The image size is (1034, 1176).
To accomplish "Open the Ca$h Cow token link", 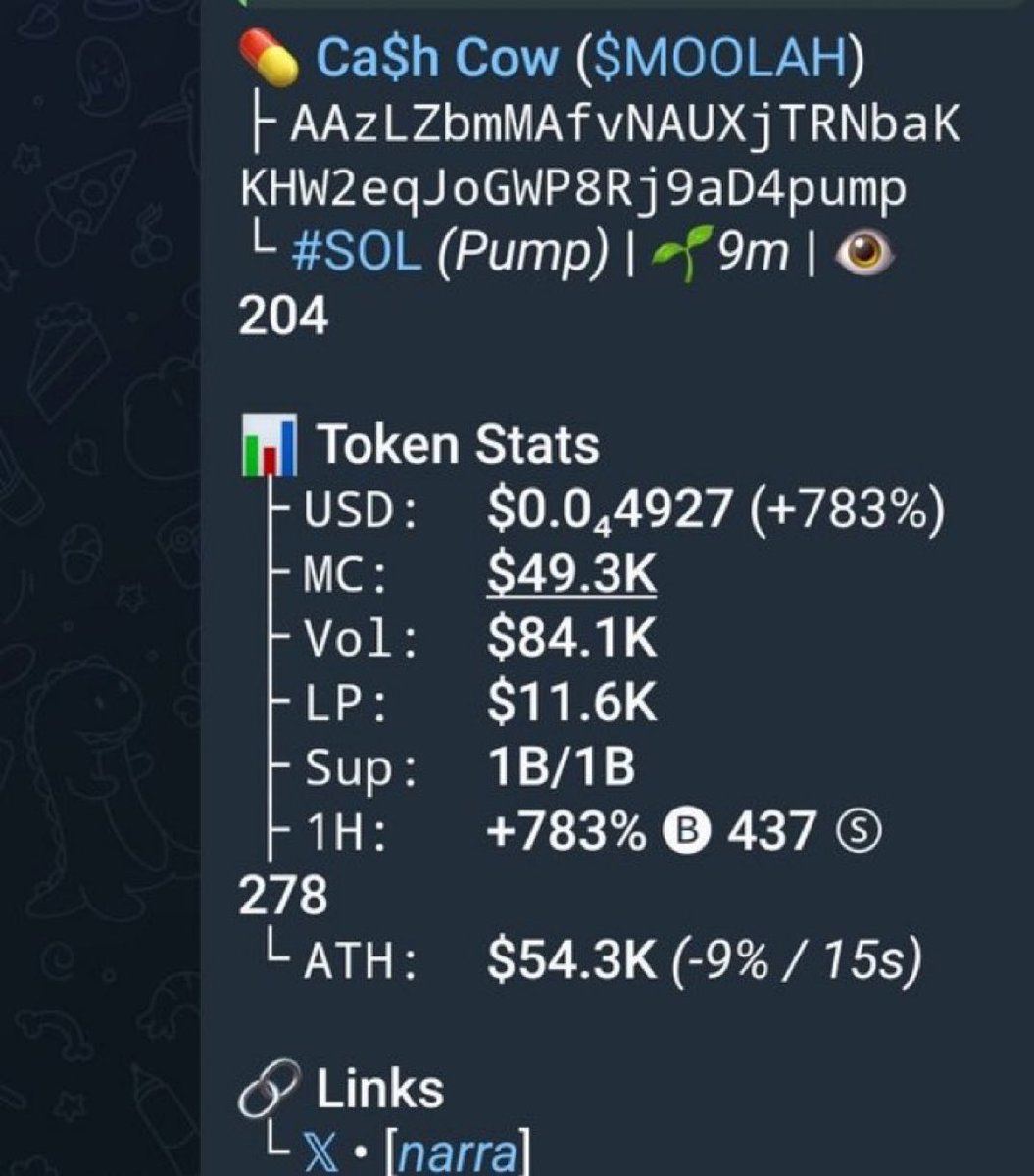I will click(437, 60).
